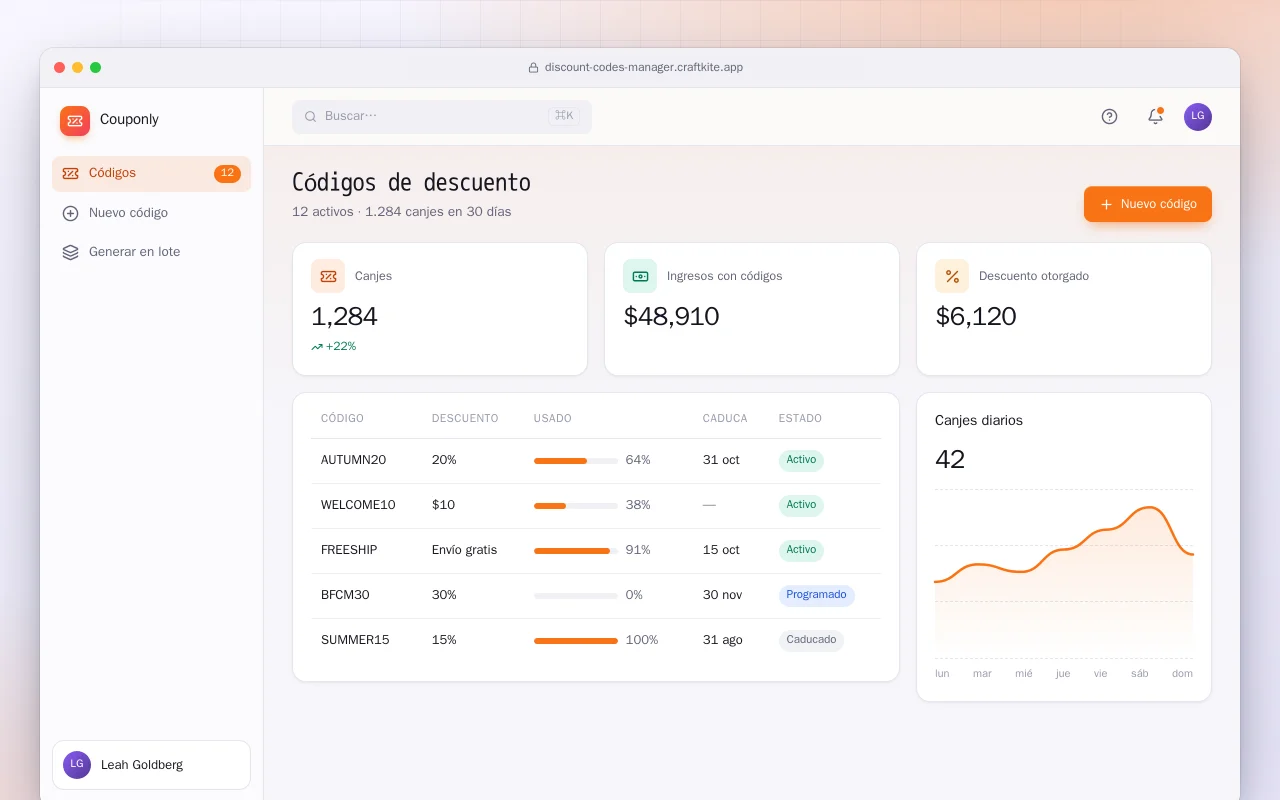Click the CADUCA column header
Image resolution: width=1280 pixels, height=800 pixels.
[x=726, y=418]
